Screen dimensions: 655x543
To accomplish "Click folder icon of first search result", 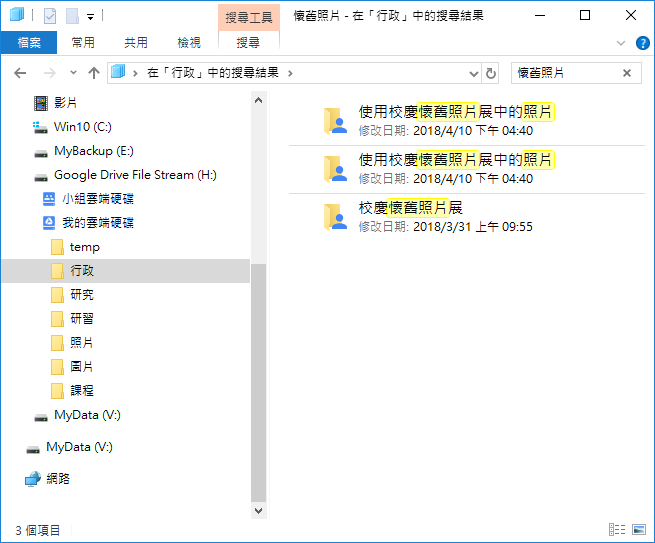I will (x=335, y=121).
